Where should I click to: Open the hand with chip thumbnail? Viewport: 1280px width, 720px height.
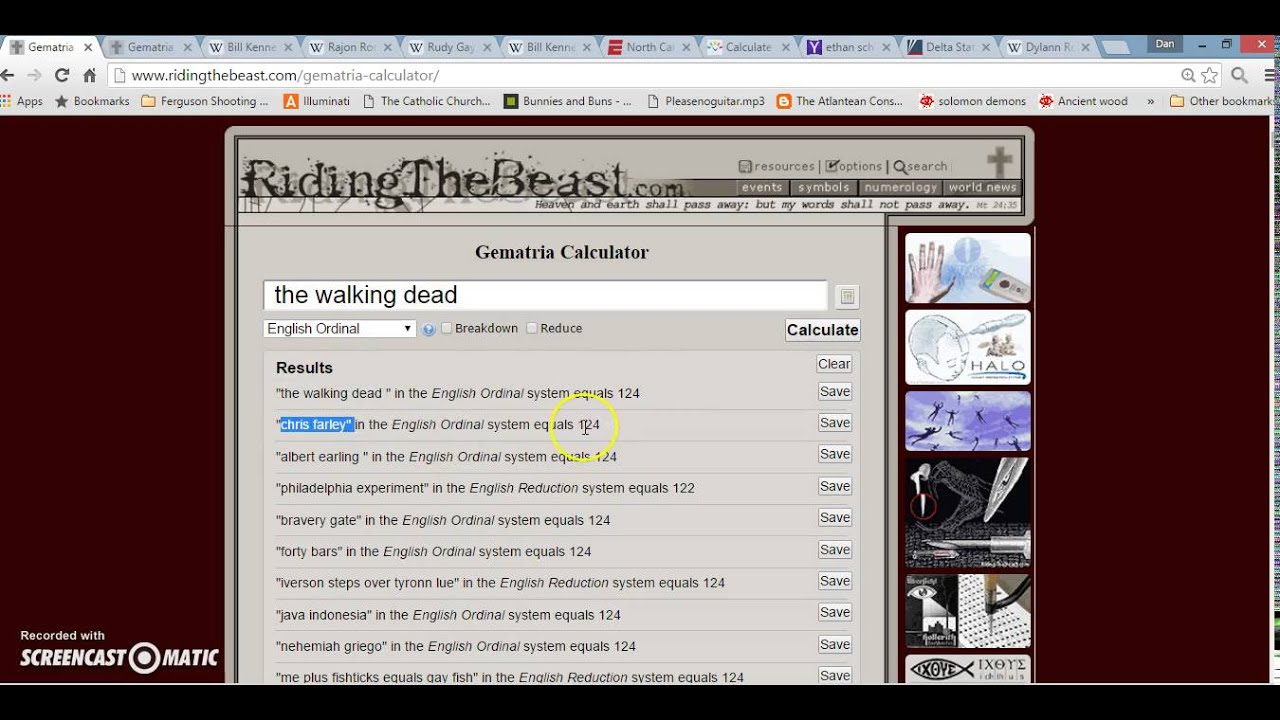tap(968, 268)
